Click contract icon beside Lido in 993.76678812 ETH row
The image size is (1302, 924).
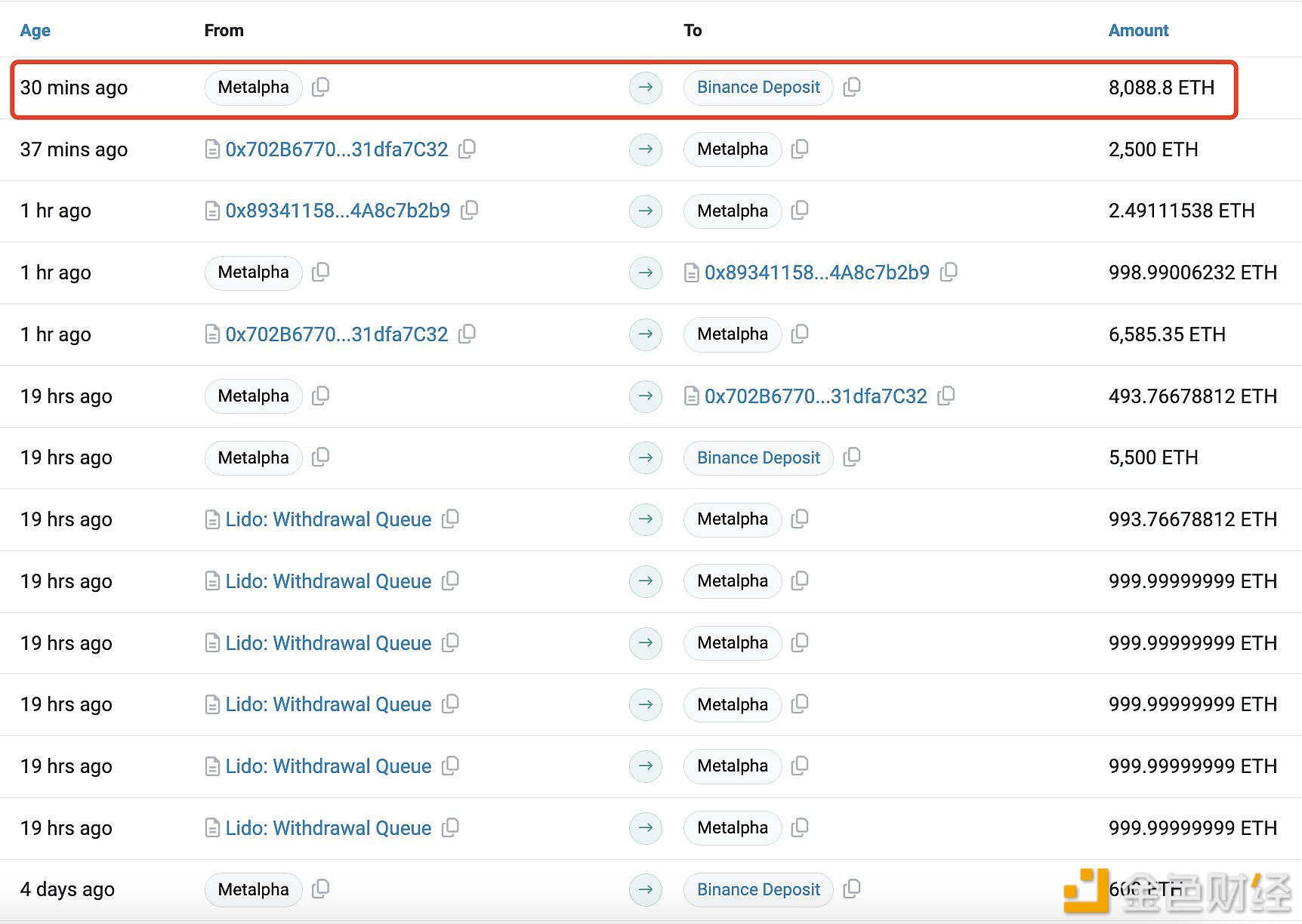[212, 519]
